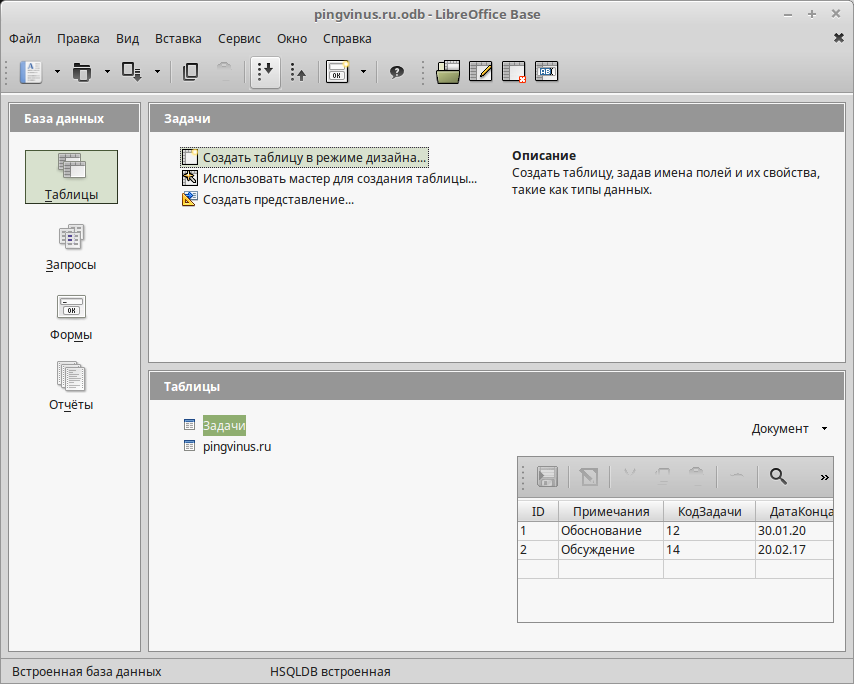Click Использовать мастер для создания таблицы
The width and height of the screenshot is (854, 684).
pyautogui.click(x=339, y=179)
